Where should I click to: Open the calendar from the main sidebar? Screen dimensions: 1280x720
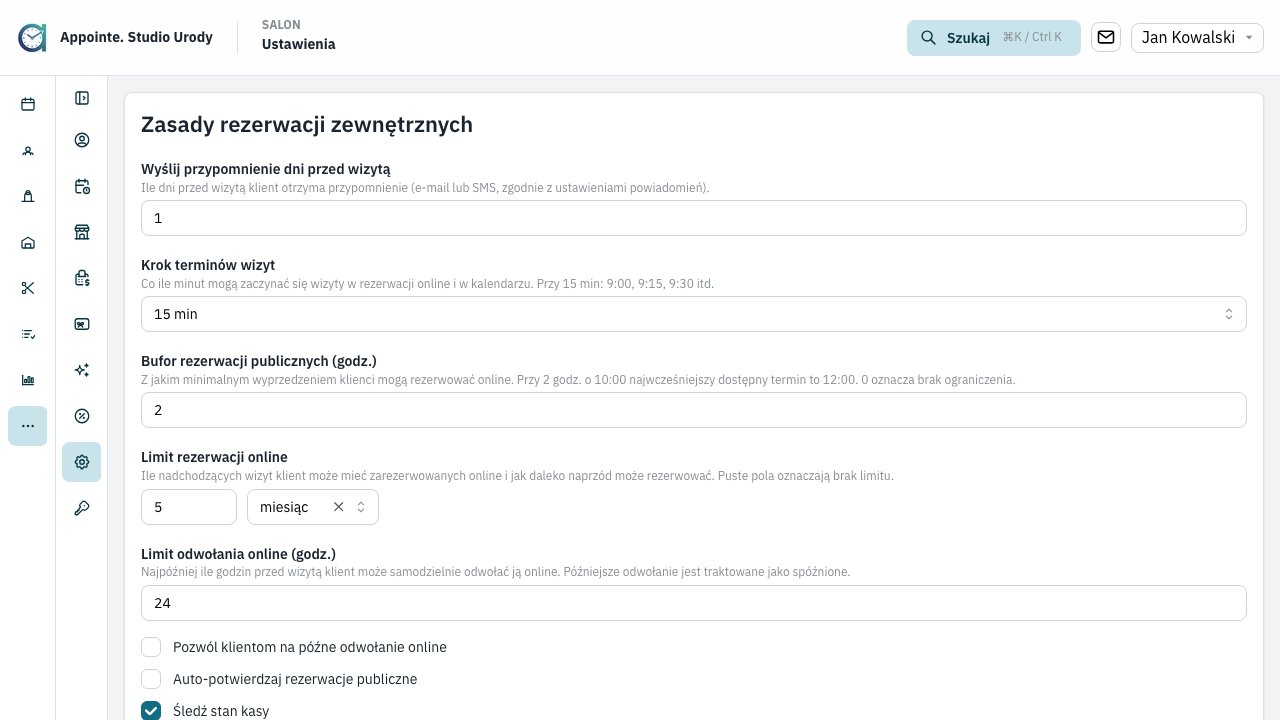[x=28, y=104]
